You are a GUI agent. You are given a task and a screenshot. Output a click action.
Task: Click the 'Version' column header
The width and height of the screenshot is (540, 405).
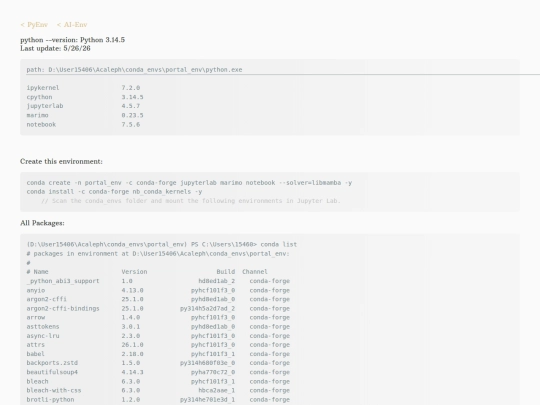[134, 272]
